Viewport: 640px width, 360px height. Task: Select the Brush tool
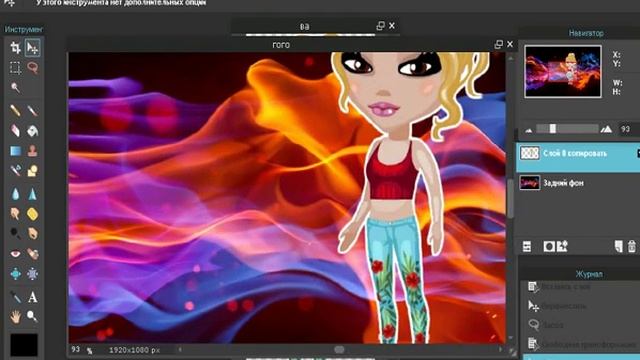coord(32,110)
